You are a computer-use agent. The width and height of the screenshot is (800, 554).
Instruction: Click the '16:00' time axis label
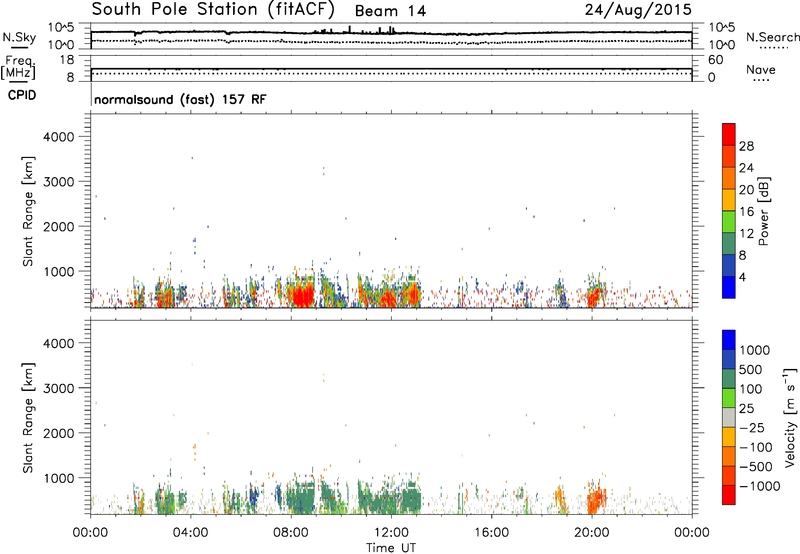coord(491,533)
